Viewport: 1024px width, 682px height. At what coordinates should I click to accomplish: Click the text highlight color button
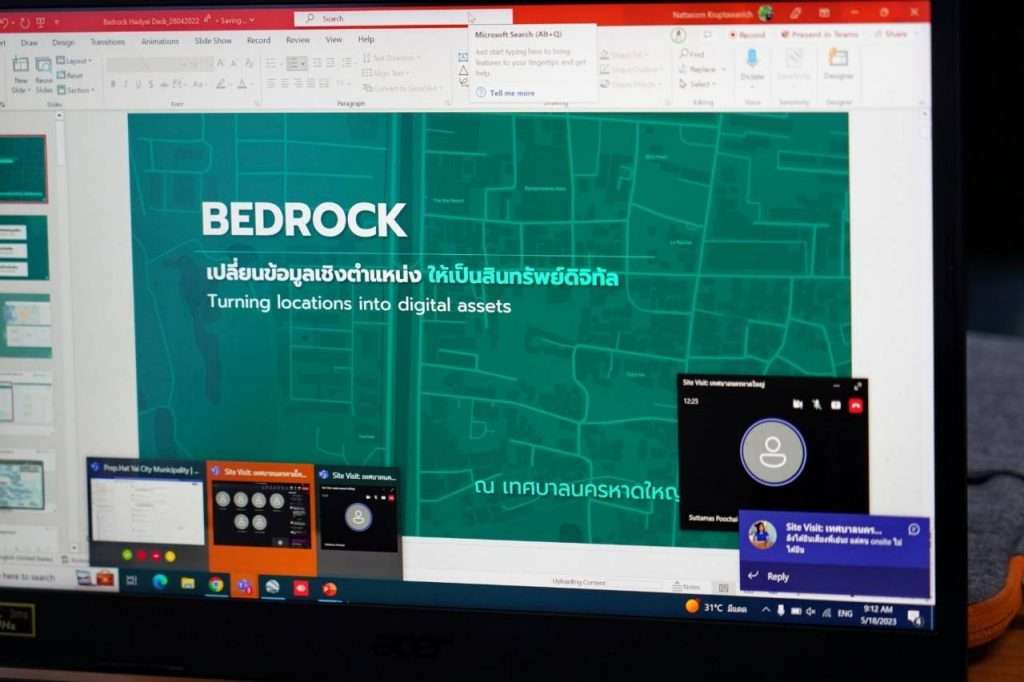[222, 84]
